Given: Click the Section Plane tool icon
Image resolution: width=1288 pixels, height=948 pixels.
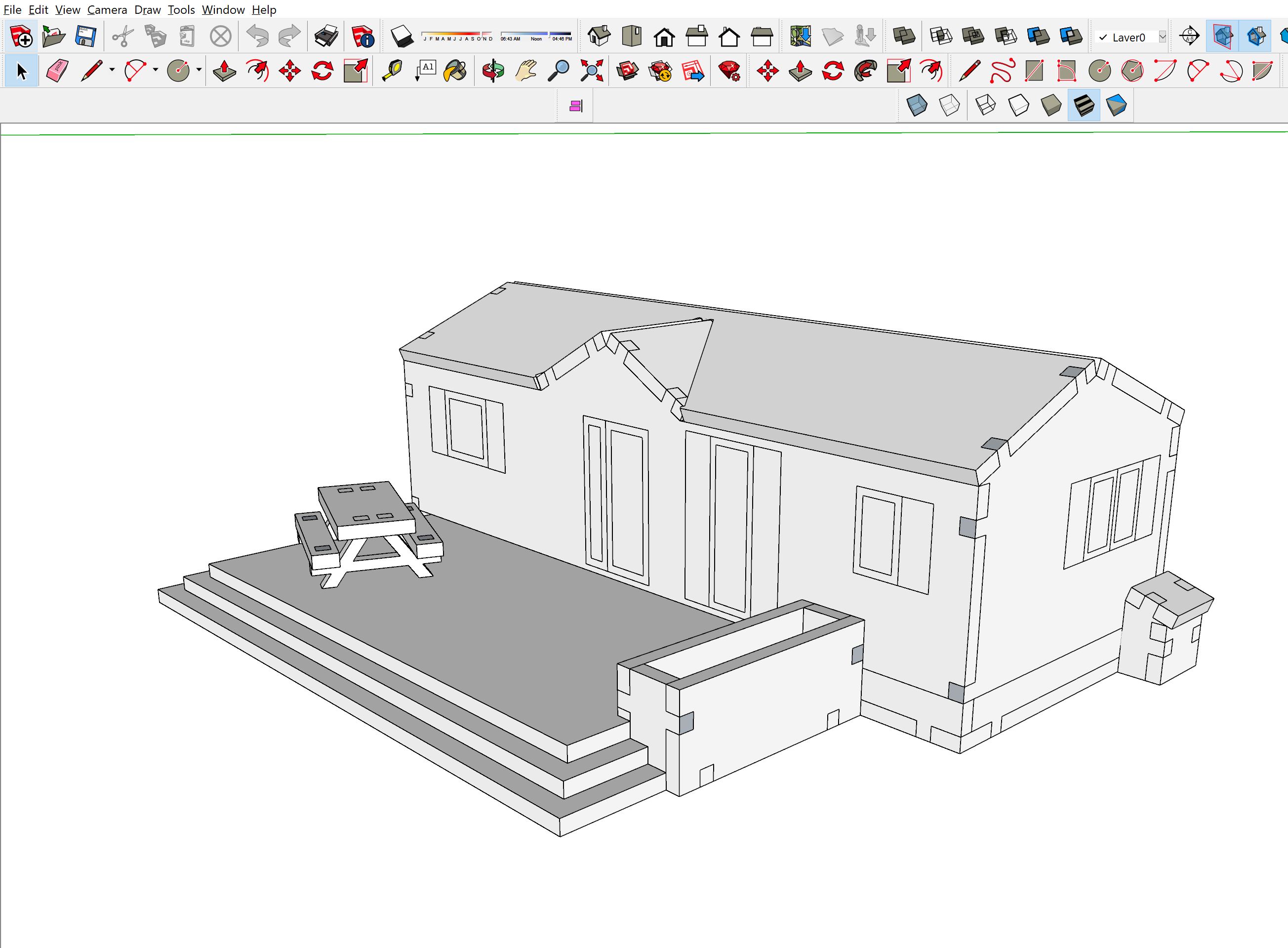Looking at the screenshot, I should point(1189,36).
